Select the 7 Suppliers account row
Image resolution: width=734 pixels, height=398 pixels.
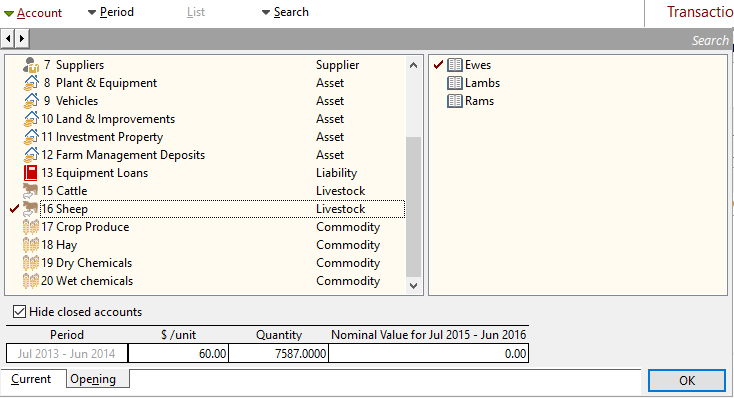tap(213, 65)
